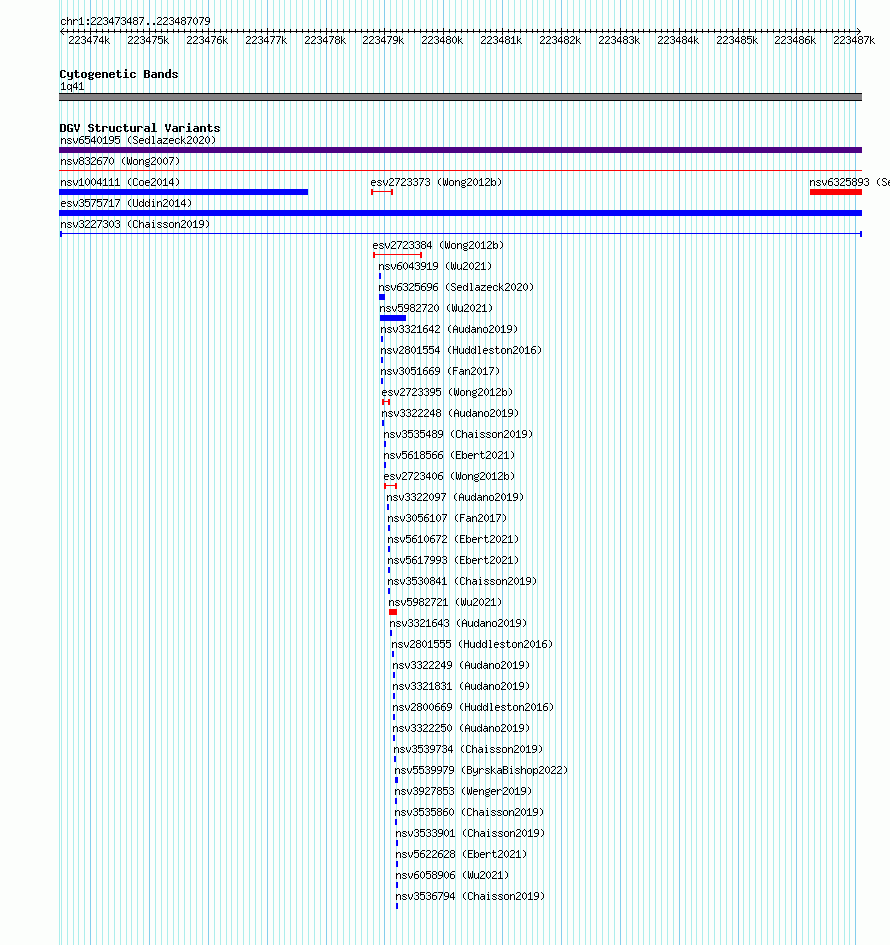Open nsv3533901 (Chaisson2019) label
The height and width of the screenshot is (945, 890).
470,834
